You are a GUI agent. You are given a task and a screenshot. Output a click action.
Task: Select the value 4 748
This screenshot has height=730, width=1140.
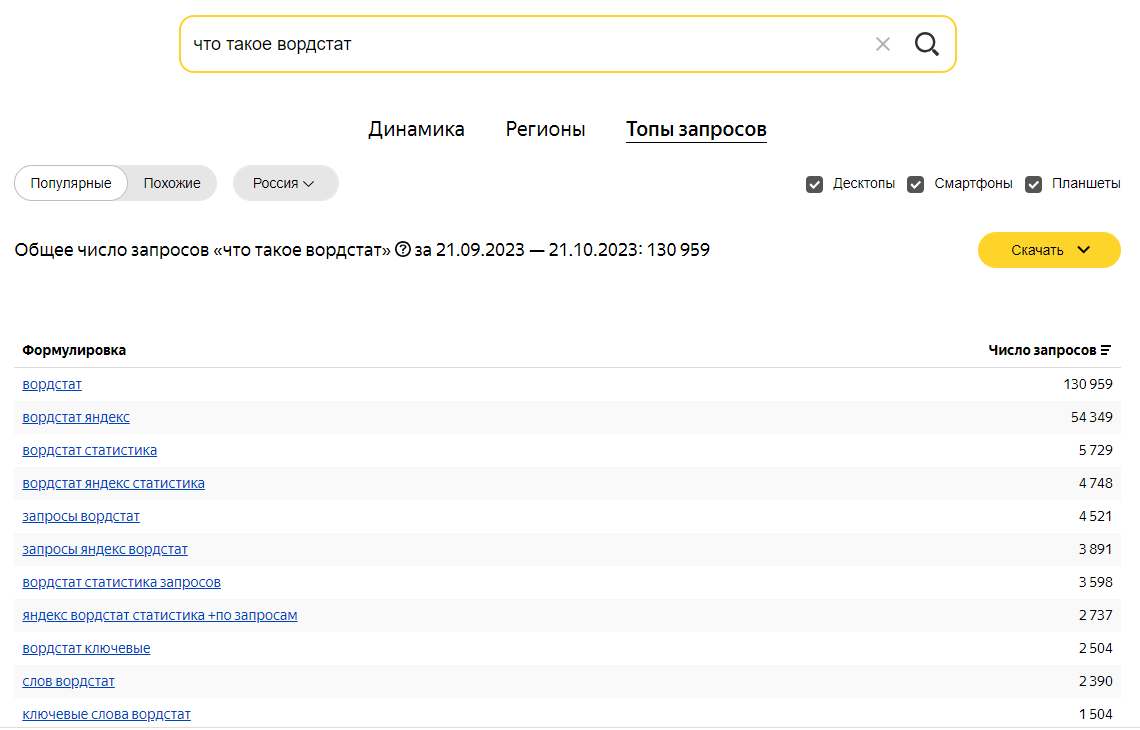tap(1096, 484)
